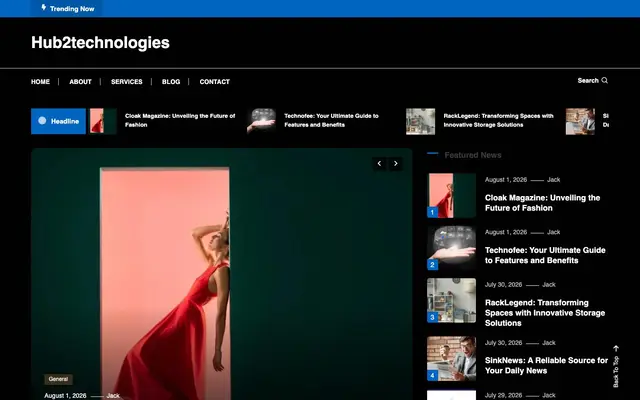Click RackLegend ticker shelf thumbnail
The height and width of the screenshot is (400, 640).
pos(420,121)
